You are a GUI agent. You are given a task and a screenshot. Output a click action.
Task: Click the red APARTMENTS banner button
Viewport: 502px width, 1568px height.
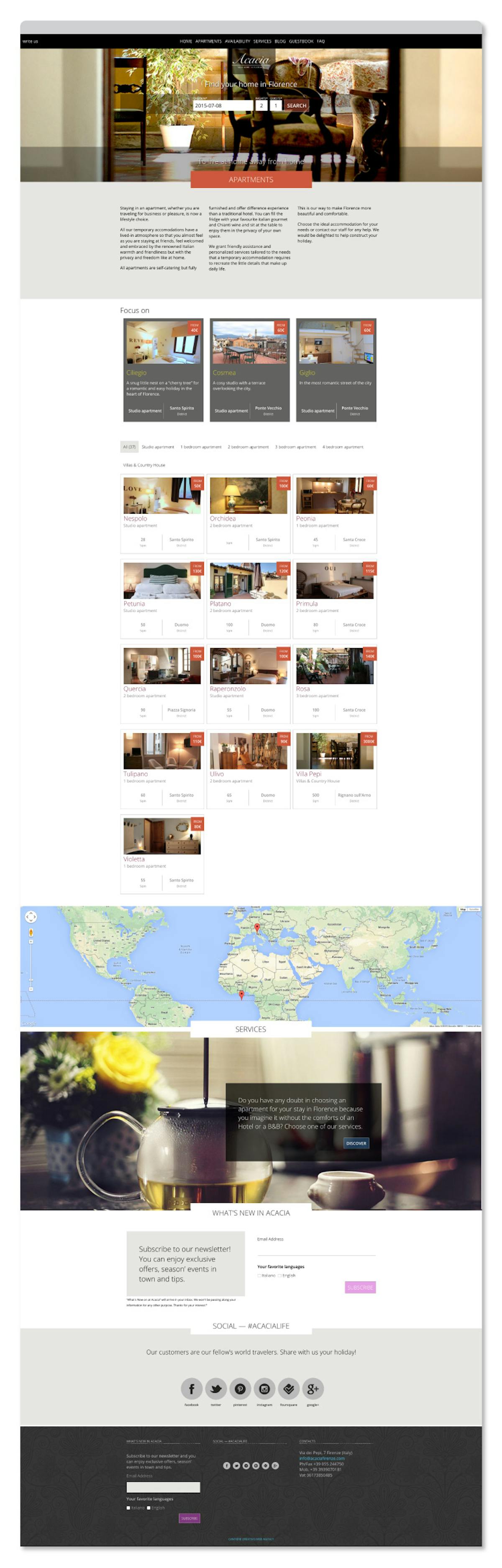tap(251, 179)
